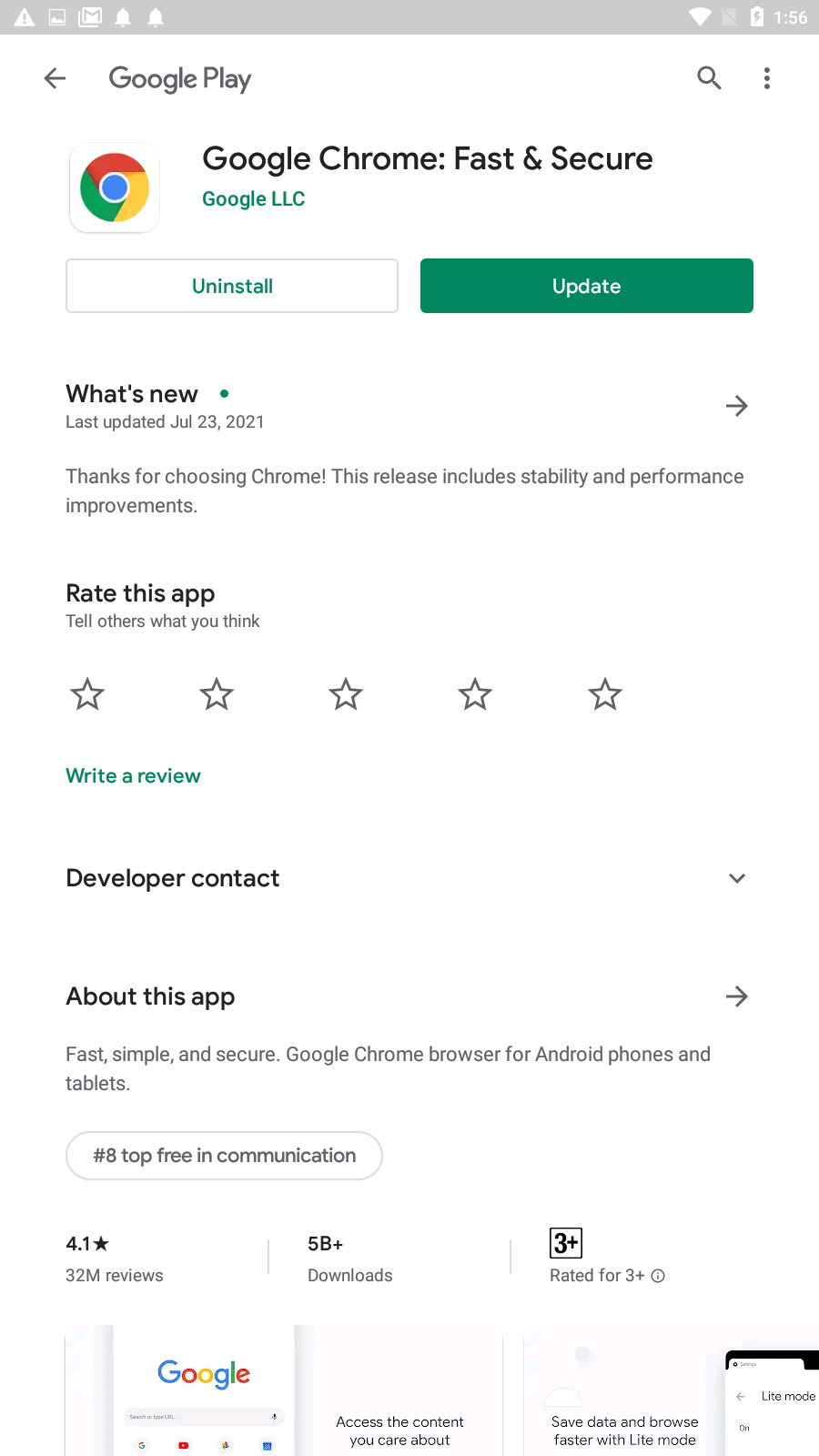
Task: Tap Write a review link
Action: pyautogui.click(x=133, y=776)
